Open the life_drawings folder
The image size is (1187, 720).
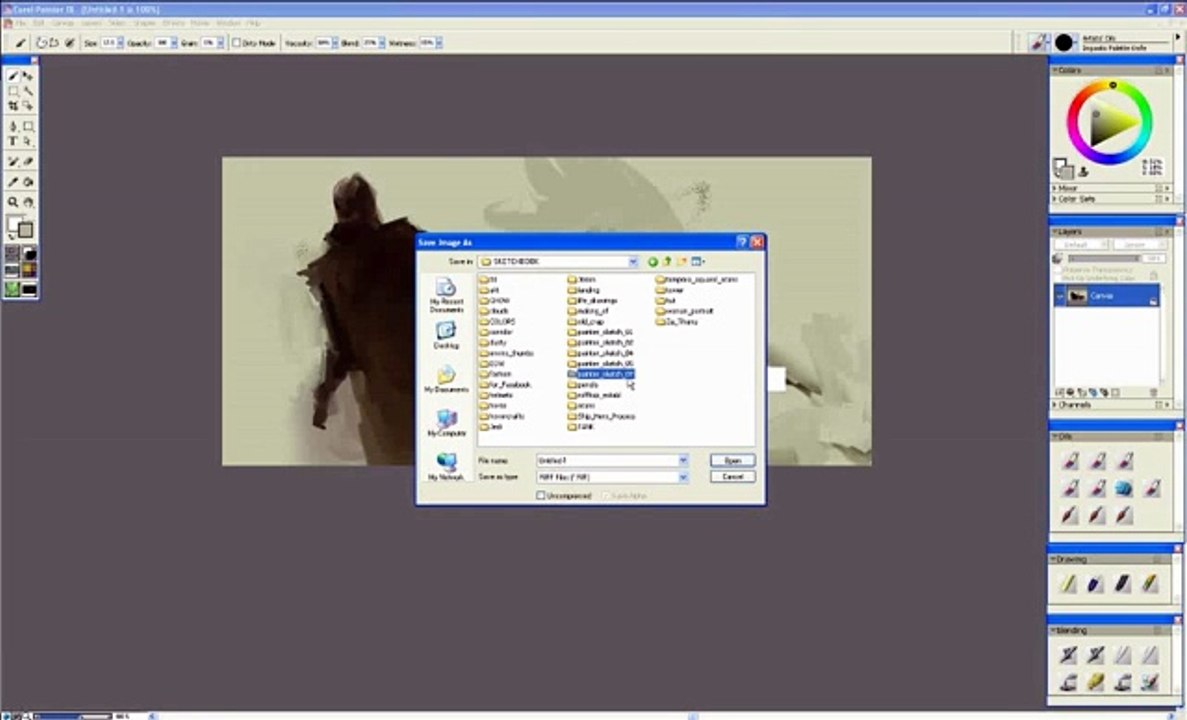point(593,301)
